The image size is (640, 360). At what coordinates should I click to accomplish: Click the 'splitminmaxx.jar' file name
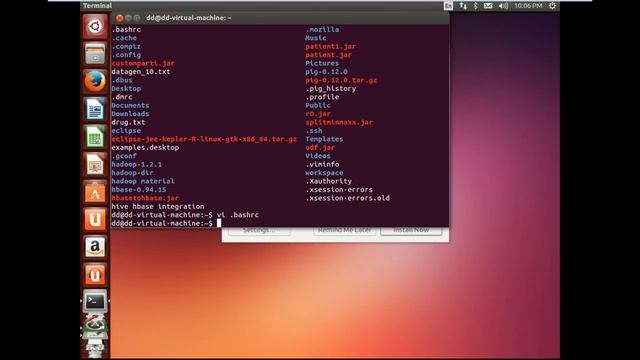[339, 122]
